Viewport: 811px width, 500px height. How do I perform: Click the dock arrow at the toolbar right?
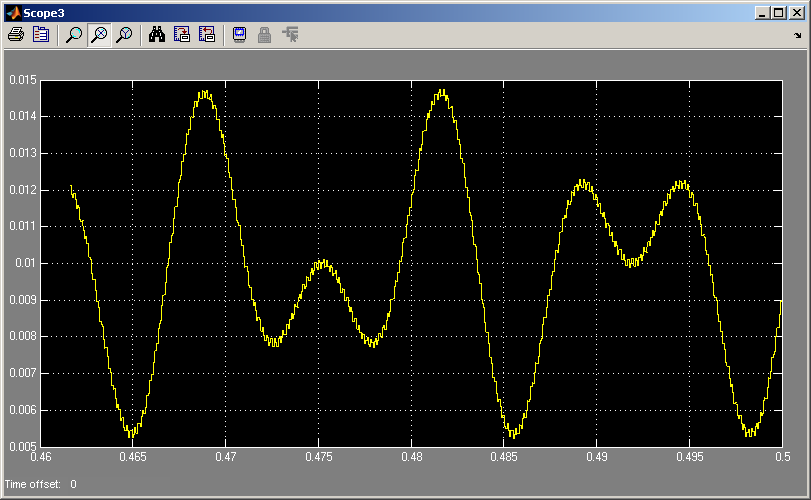pos(798,36)
